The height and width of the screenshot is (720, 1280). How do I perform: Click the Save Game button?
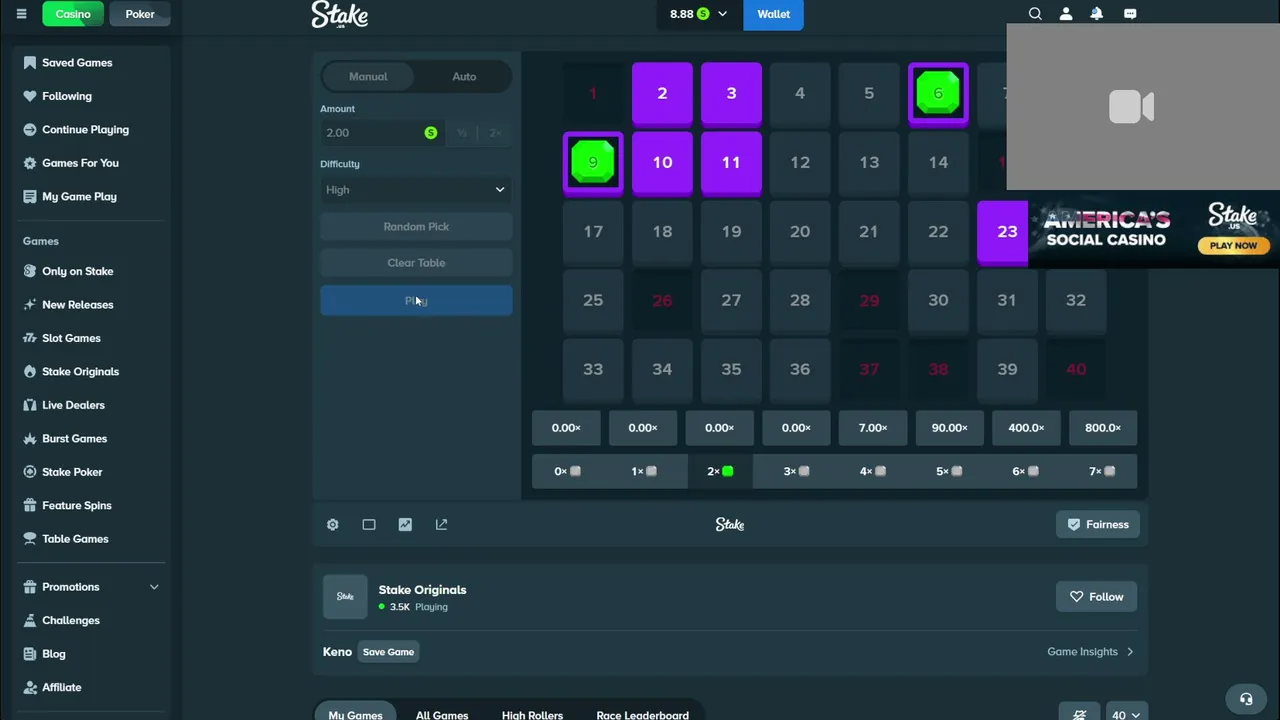coord(388,651)
